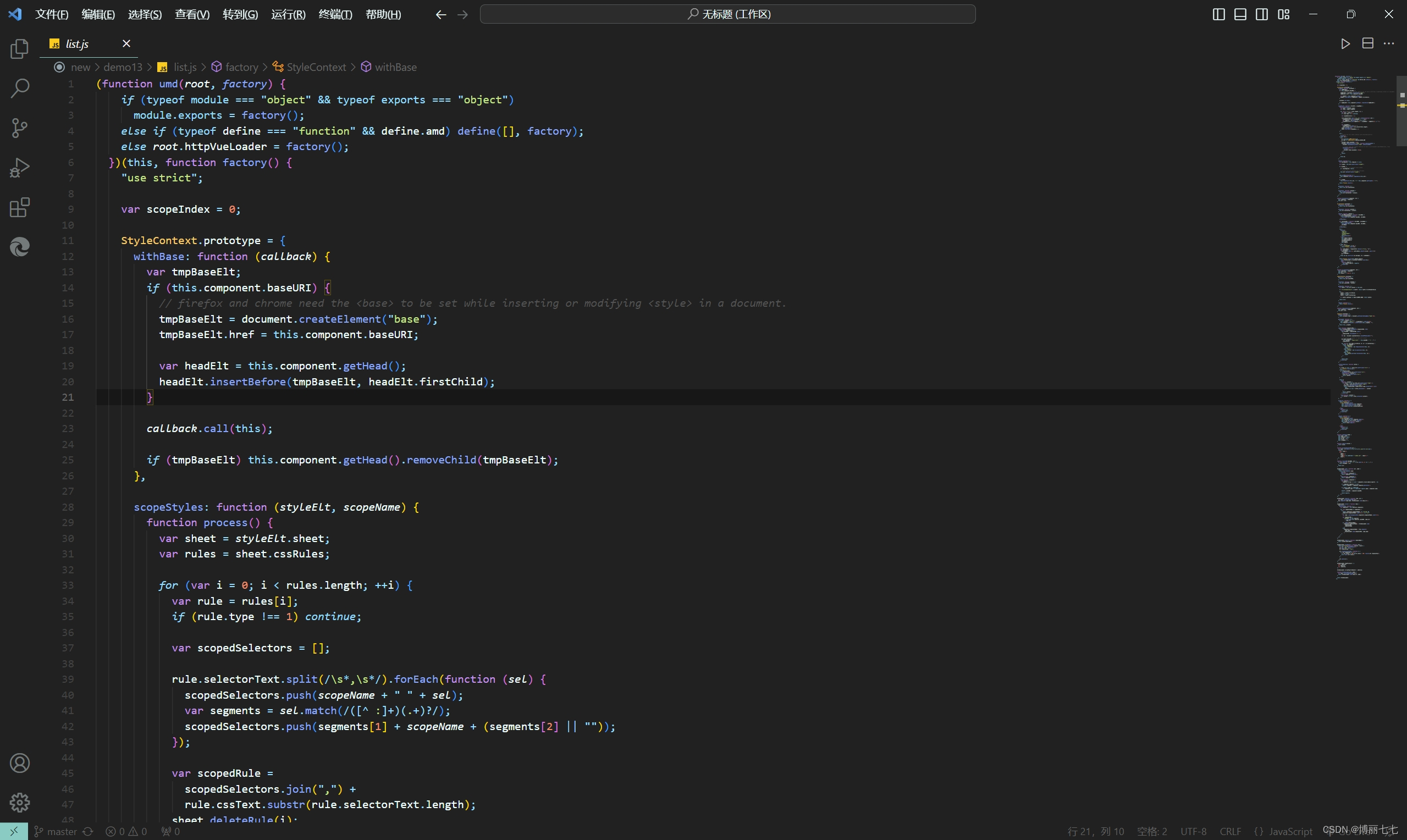Toggle the primary side bar visibility
Viewport: 1407px width, 840px height.
click(x=1218, y=14)
